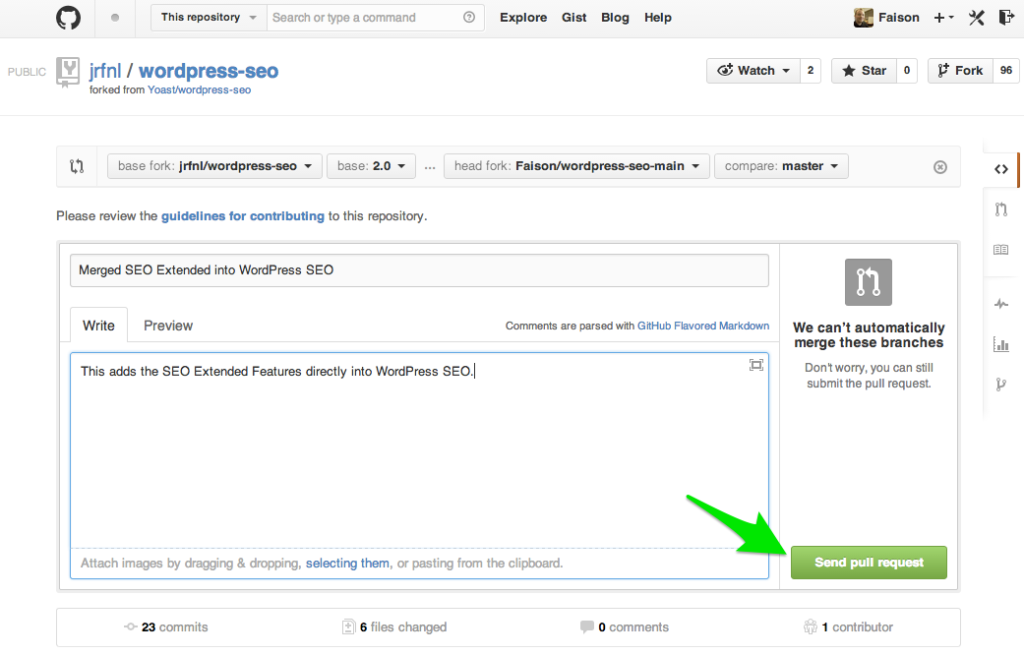Click the search help question-mark icon
Screen dimensions: 1024x655
pyautogui.click(x=469, y=17)
